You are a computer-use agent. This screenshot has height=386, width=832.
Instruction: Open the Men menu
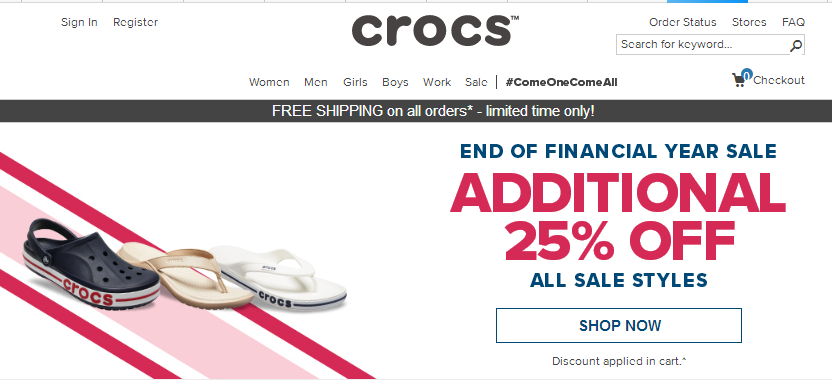click(x=316, y=82)
